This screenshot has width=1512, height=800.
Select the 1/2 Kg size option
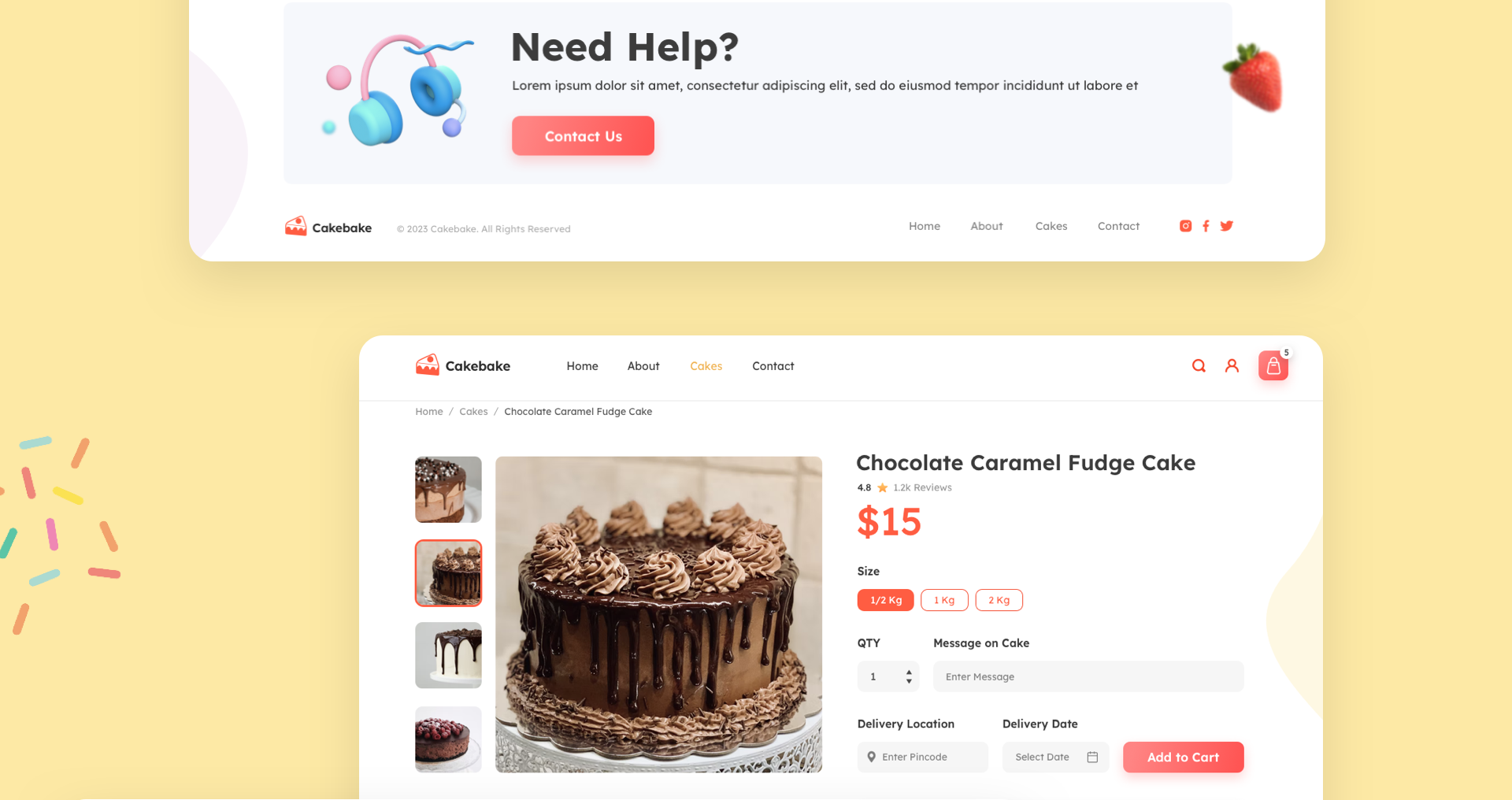pos(886,600)
